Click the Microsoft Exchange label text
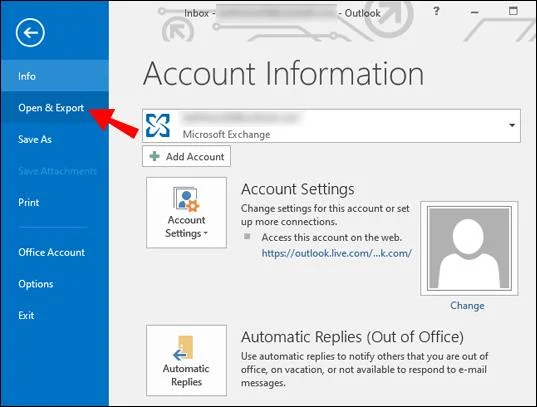537x407 pixels. coord(226,134)
